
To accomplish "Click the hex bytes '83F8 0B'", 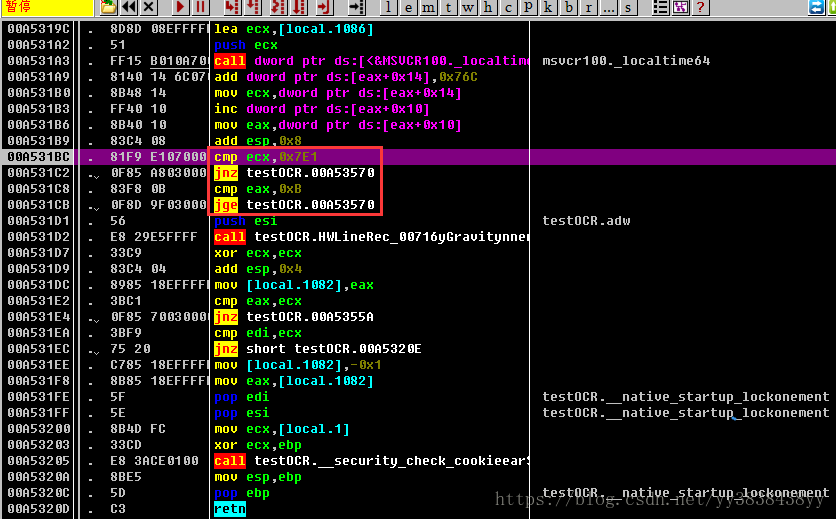I will 138,189.
